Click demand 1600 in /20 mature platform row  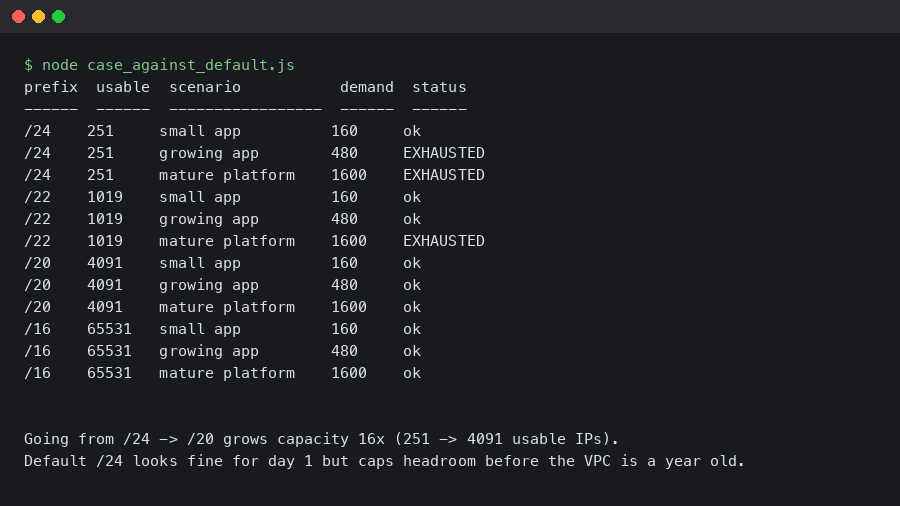(x=349, y=307)
